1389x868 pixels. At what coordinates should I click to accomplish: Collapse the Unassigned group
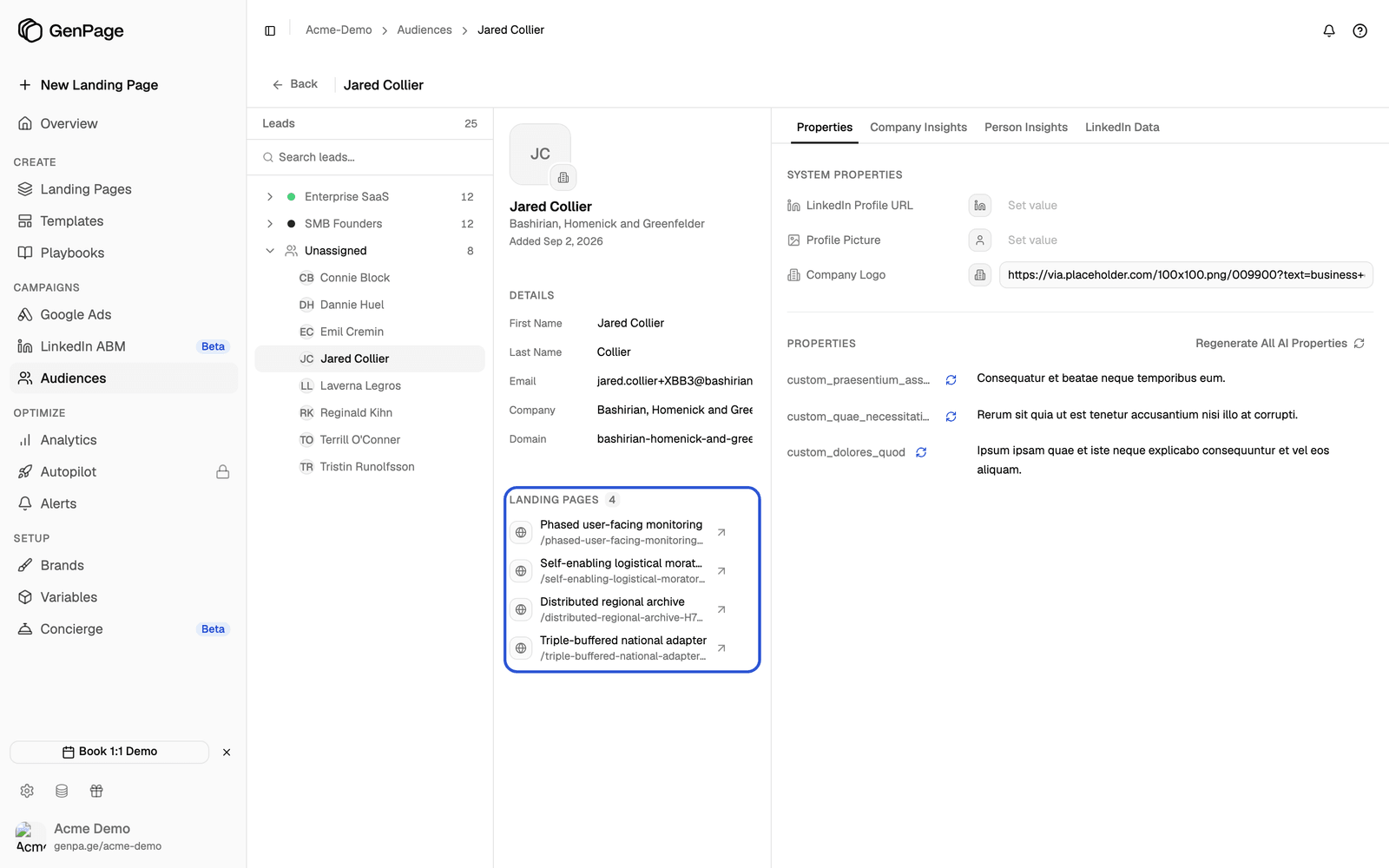270,251
